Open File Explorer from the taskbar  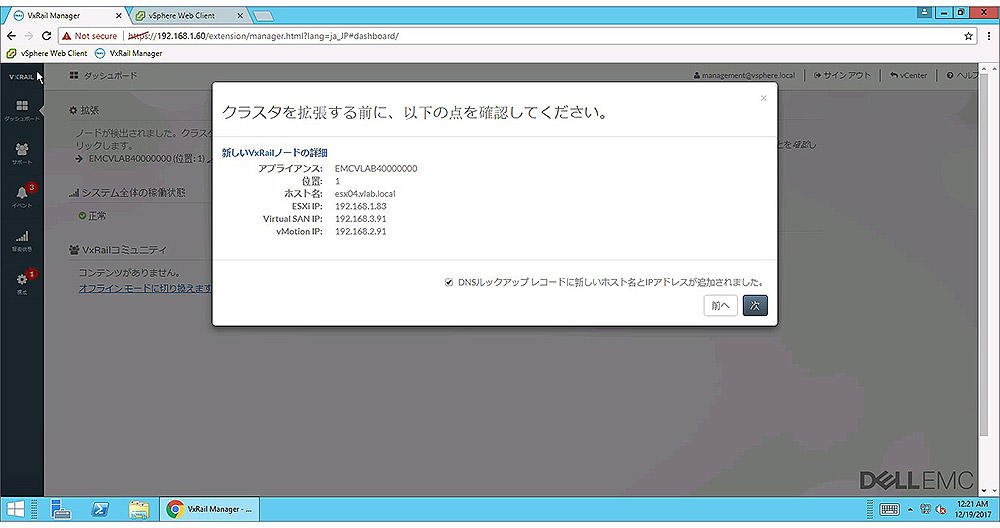tap(139, 510)
